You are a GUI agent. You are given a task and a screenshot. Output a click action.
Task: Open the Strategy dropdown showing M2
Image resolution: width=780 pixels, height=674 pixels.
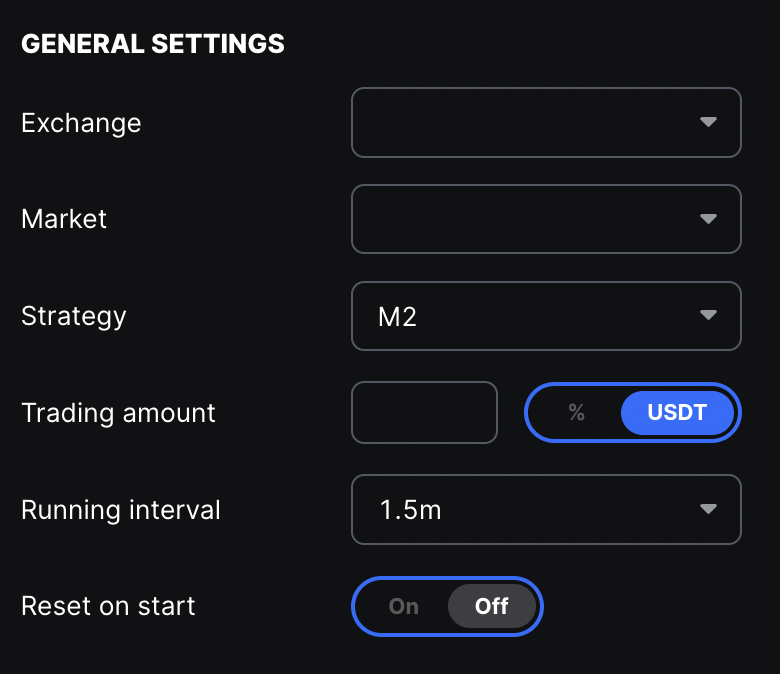pos(530,316)
